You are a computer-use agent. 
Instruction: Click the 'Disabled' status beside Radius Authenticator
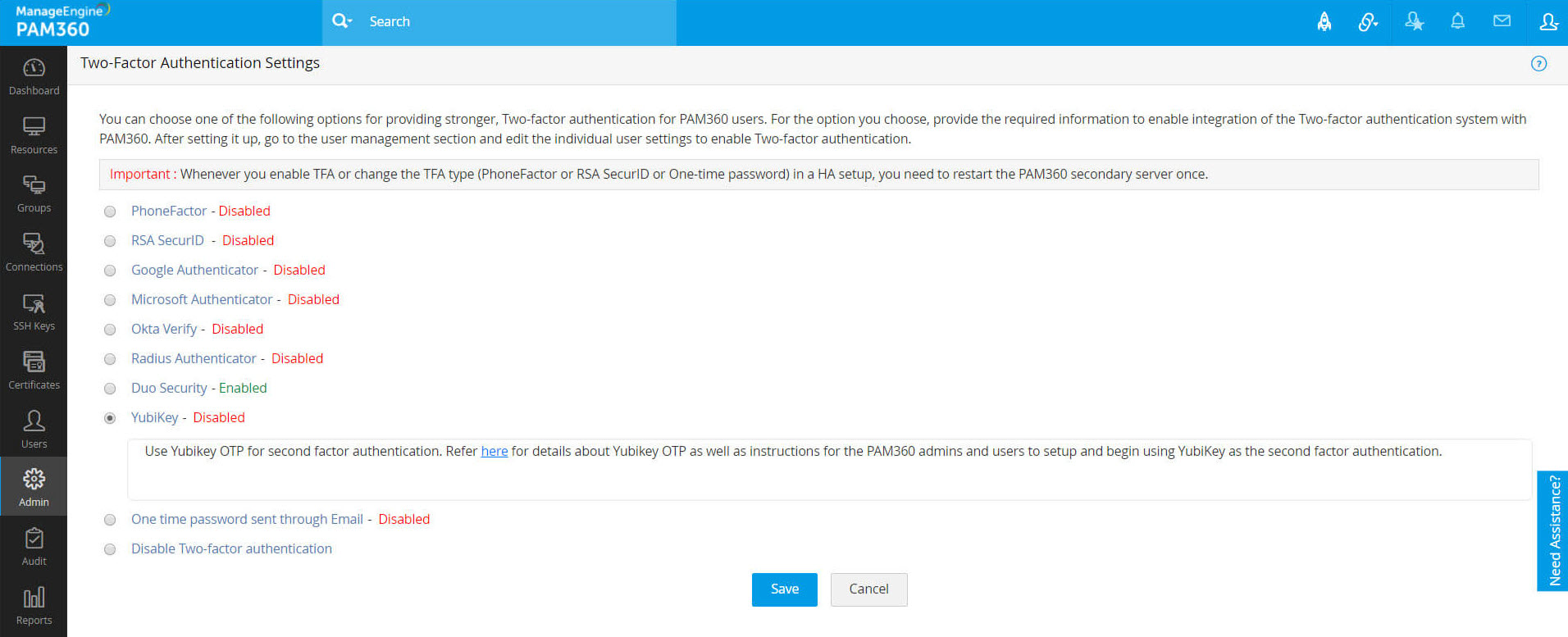(x=297, y=358)
